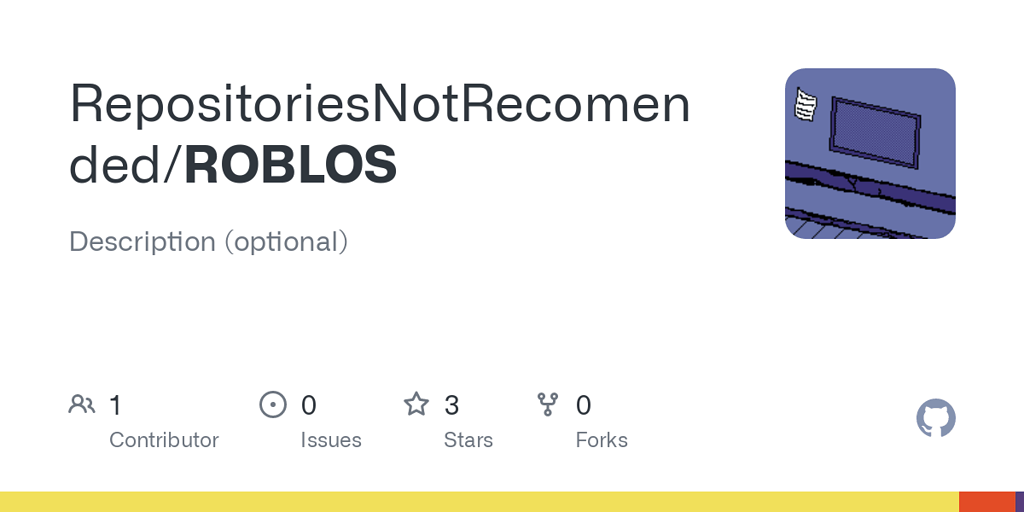
Task: Click the GitHub Octocat logo
Action: [x=936, y=418]
